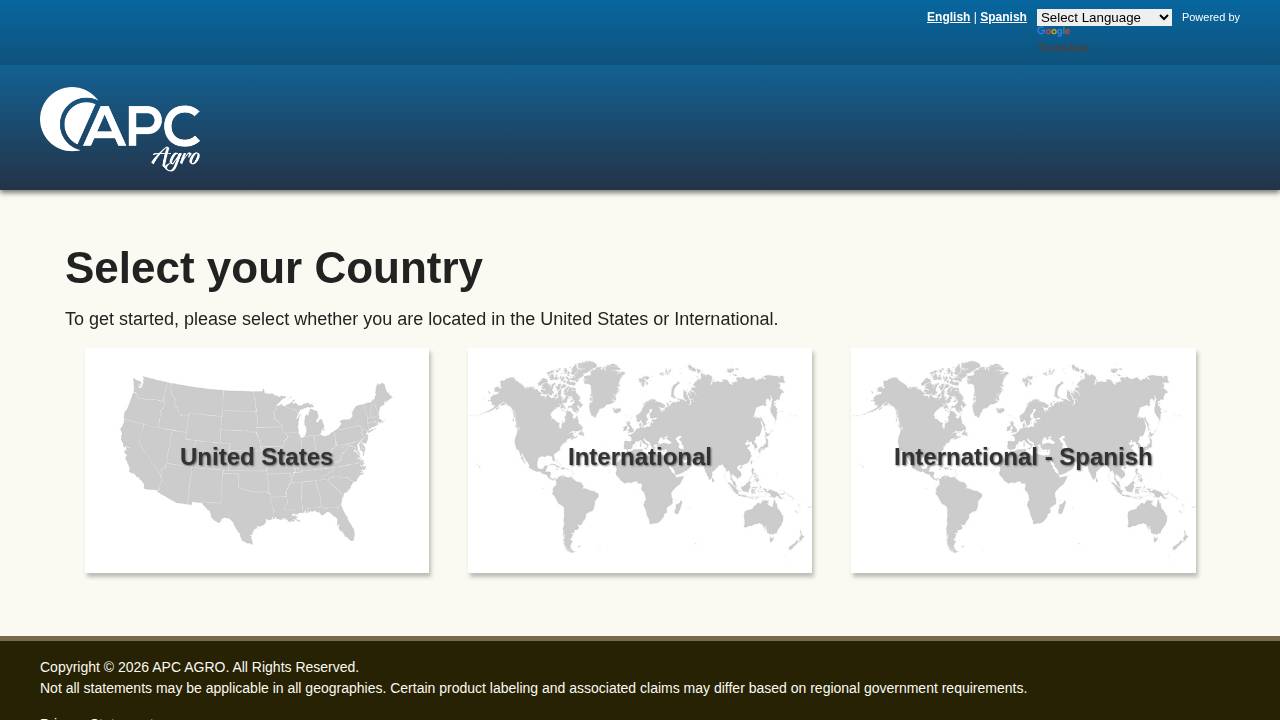
Task: Select the United States map image
Action: tap(256, 460)
